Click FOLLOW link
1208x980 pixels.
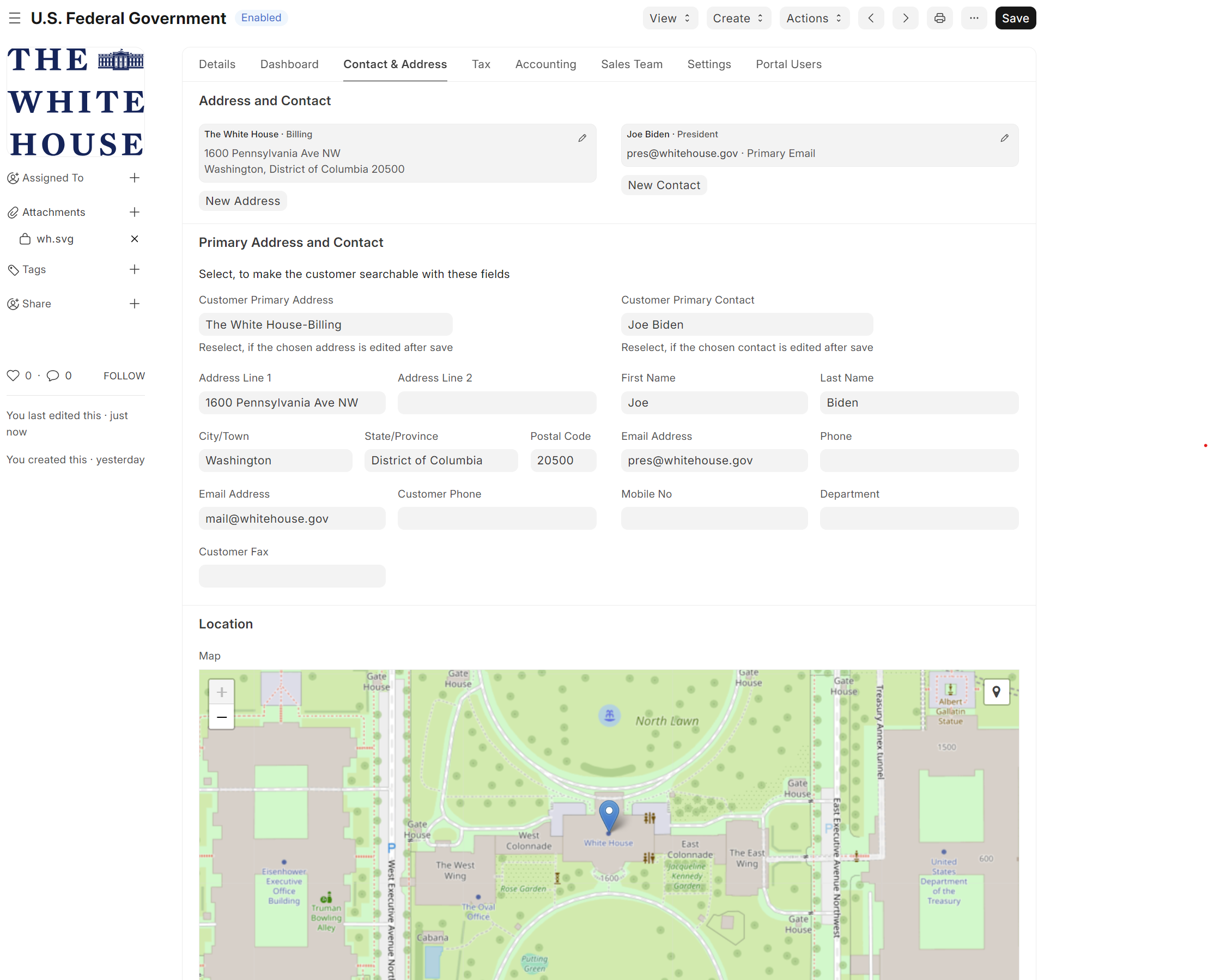pos(124,376)
